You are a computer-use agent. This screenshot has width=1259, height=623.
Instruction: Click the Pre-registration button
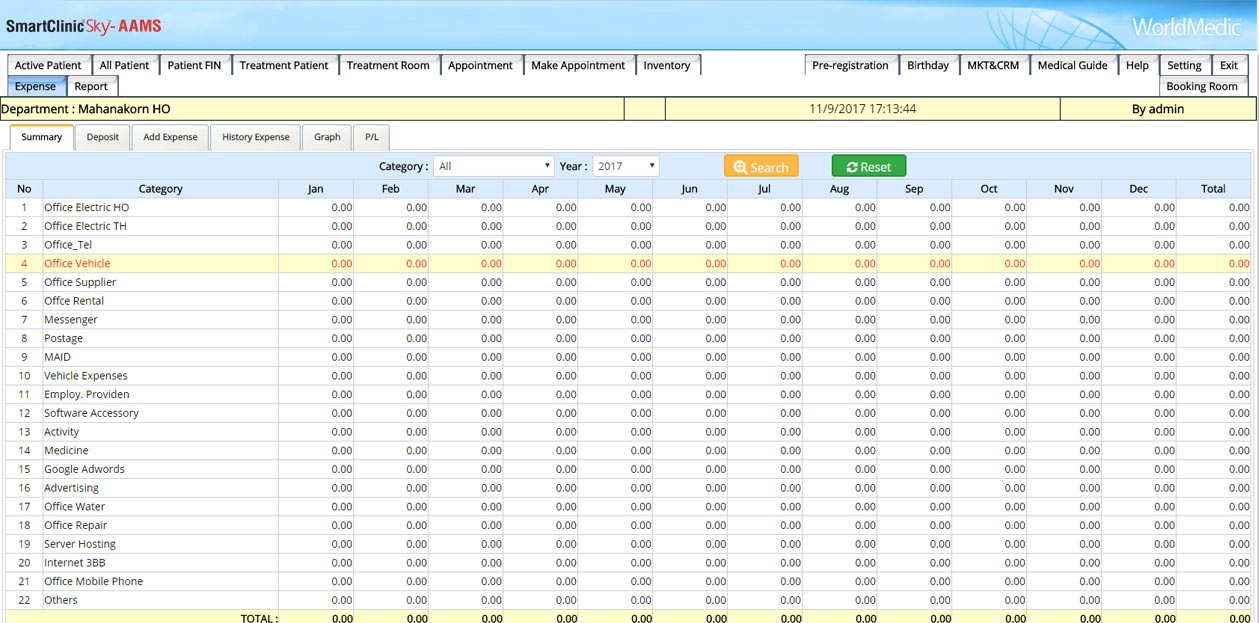pos(850,65)
